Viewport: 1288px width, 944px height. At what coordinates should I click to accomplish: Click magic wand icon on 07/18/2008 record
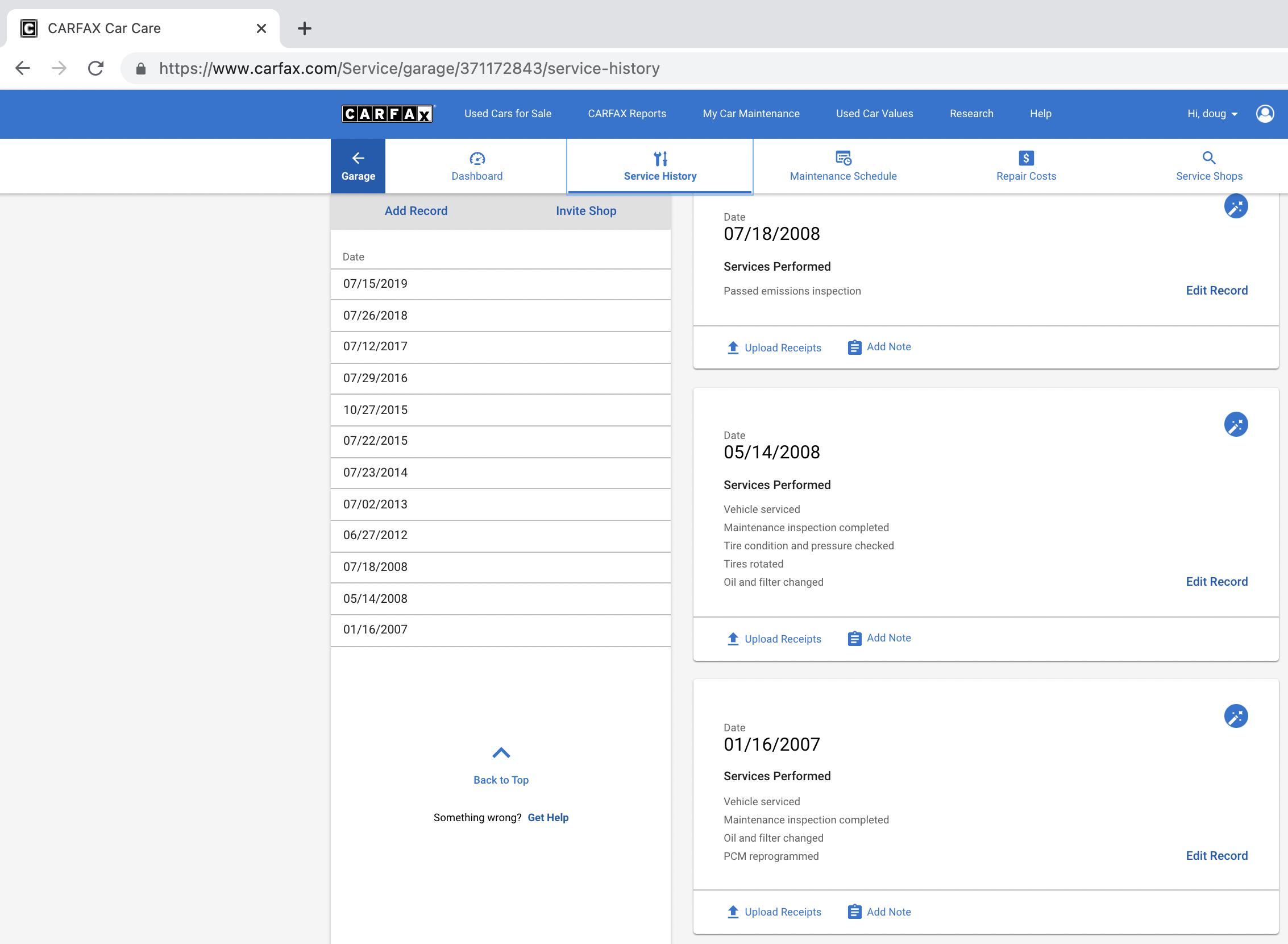(x=1236, y=206)
